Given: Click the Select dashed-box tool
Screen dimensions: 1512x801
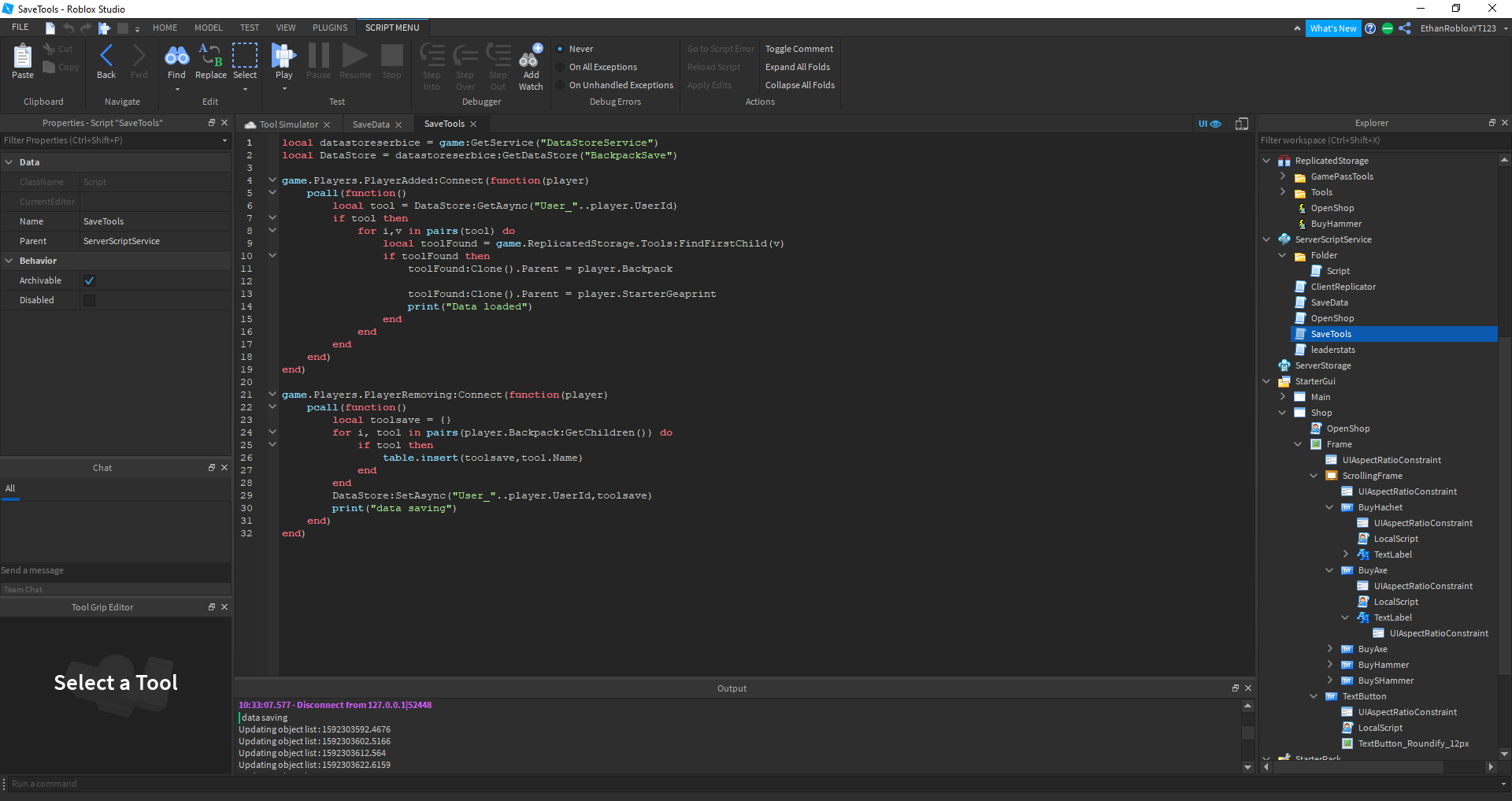Looking at the screenshot, I should [x=245, y=61].
